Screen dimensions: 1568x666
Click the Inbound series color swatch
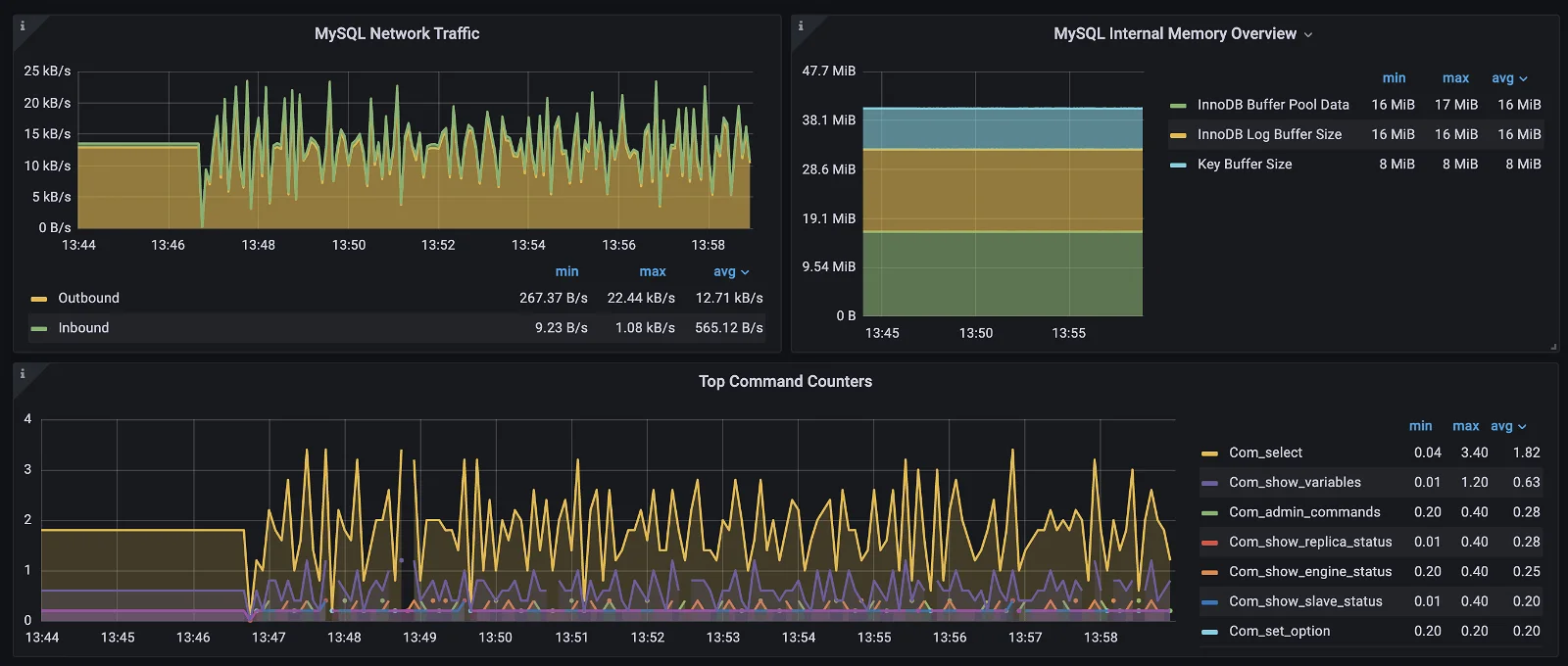(39, 328)
